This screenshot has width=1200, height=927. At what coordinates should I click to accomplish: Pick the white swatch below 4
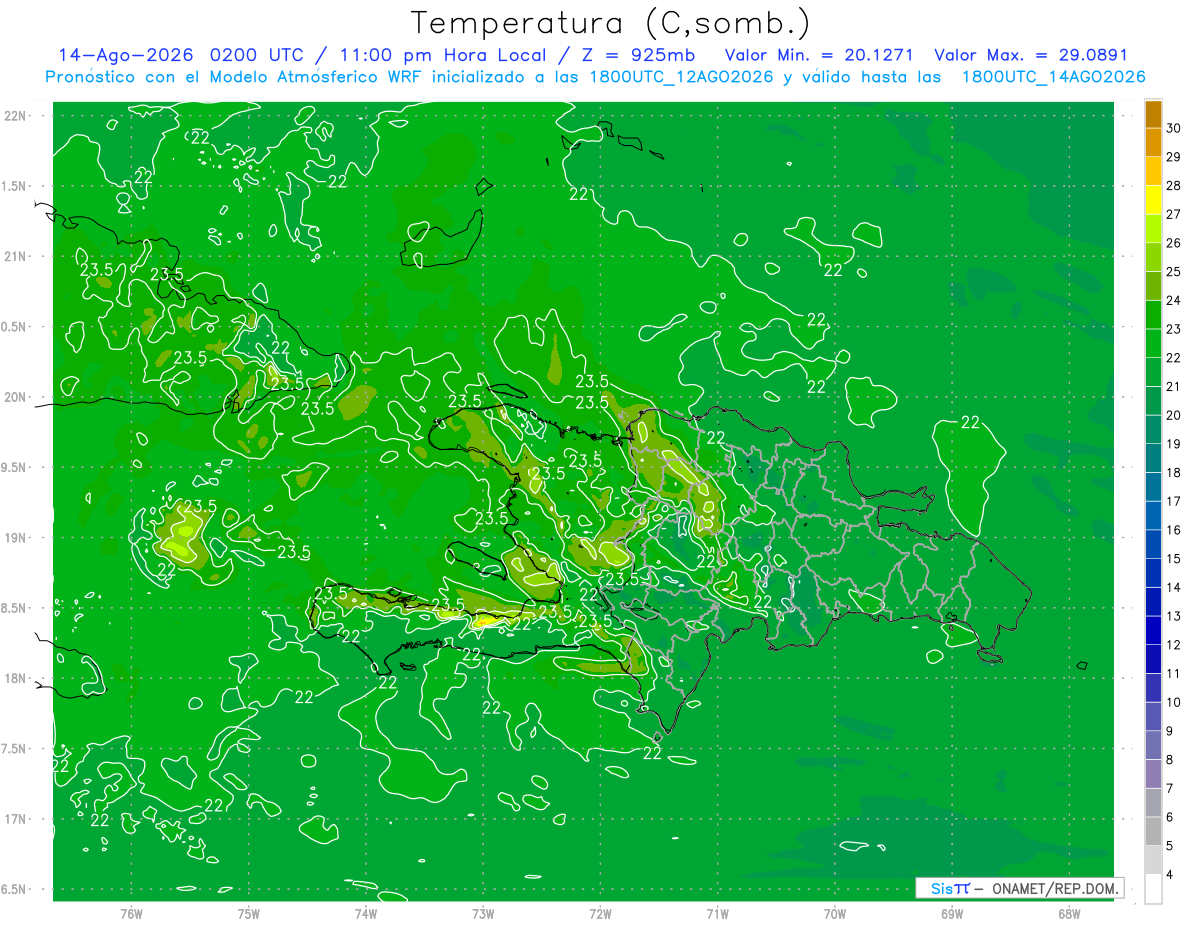[1153, 889]
